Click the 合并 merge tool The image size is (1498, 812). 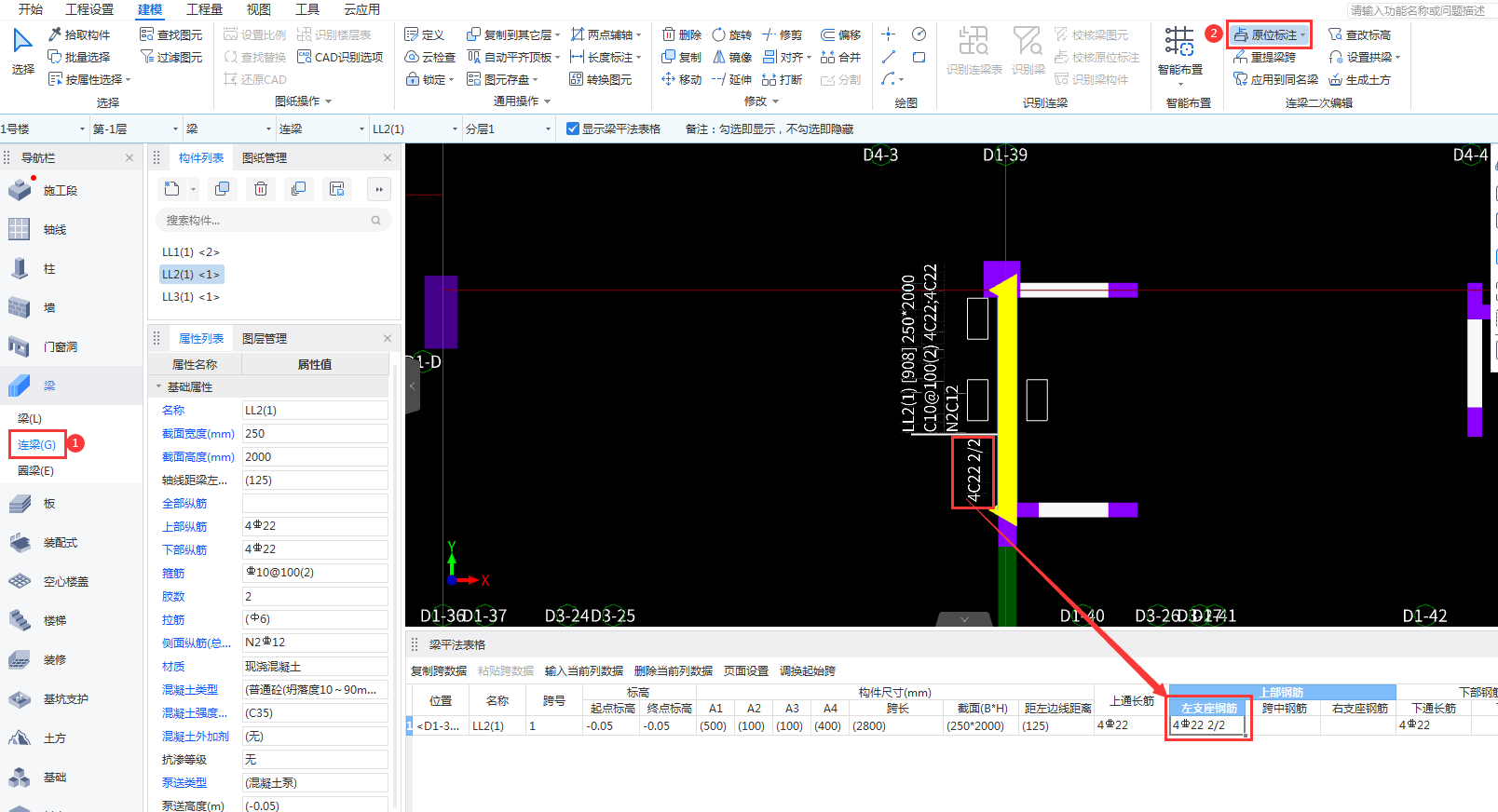pos(841,57)
